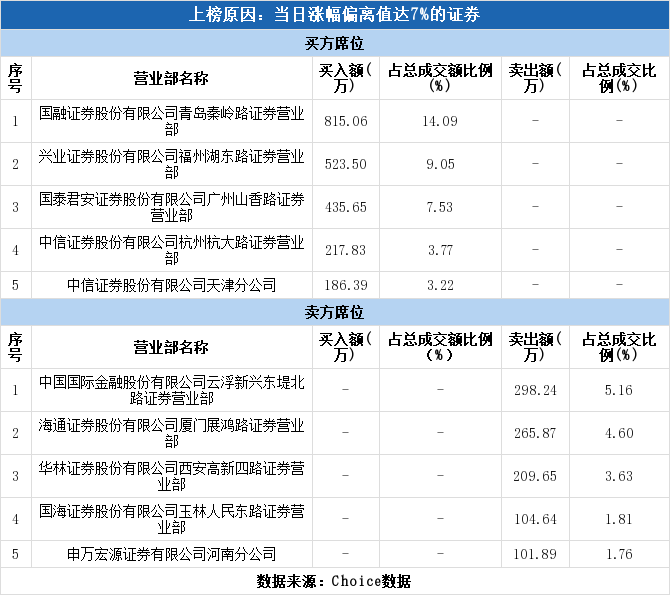
Task: Click sell percentage value 1.81
Action: (619, 519)
